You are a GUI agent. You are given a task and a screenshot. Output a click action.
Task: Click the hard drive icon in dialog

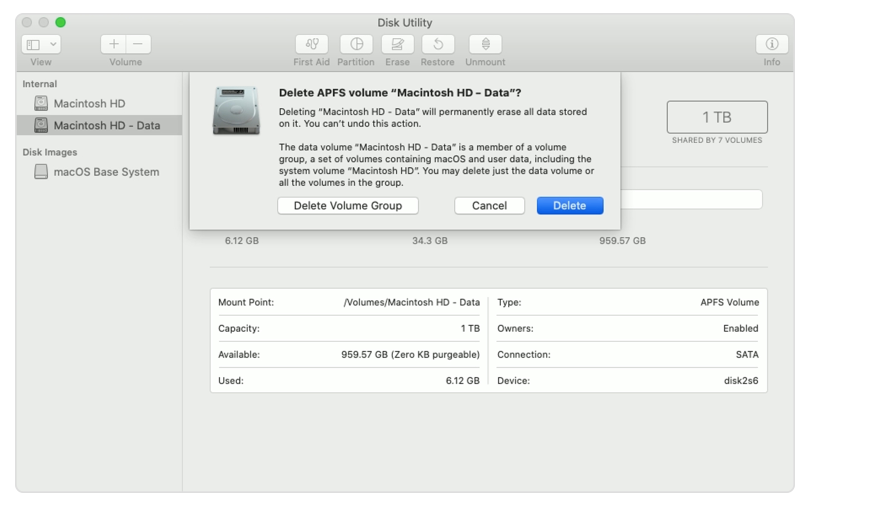pyautogui.click(x=236, y=110)
